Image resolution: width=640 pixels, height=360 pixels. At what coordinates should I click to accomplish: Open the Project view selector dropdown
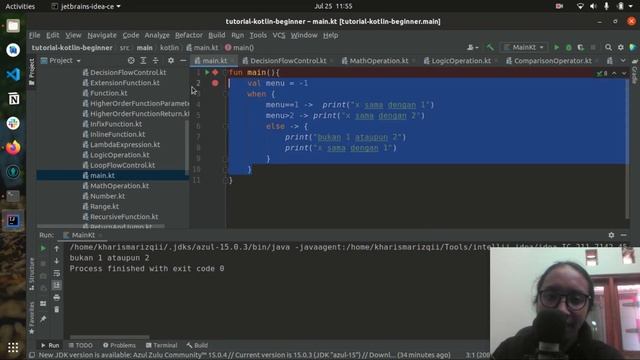tap(61, 60)
